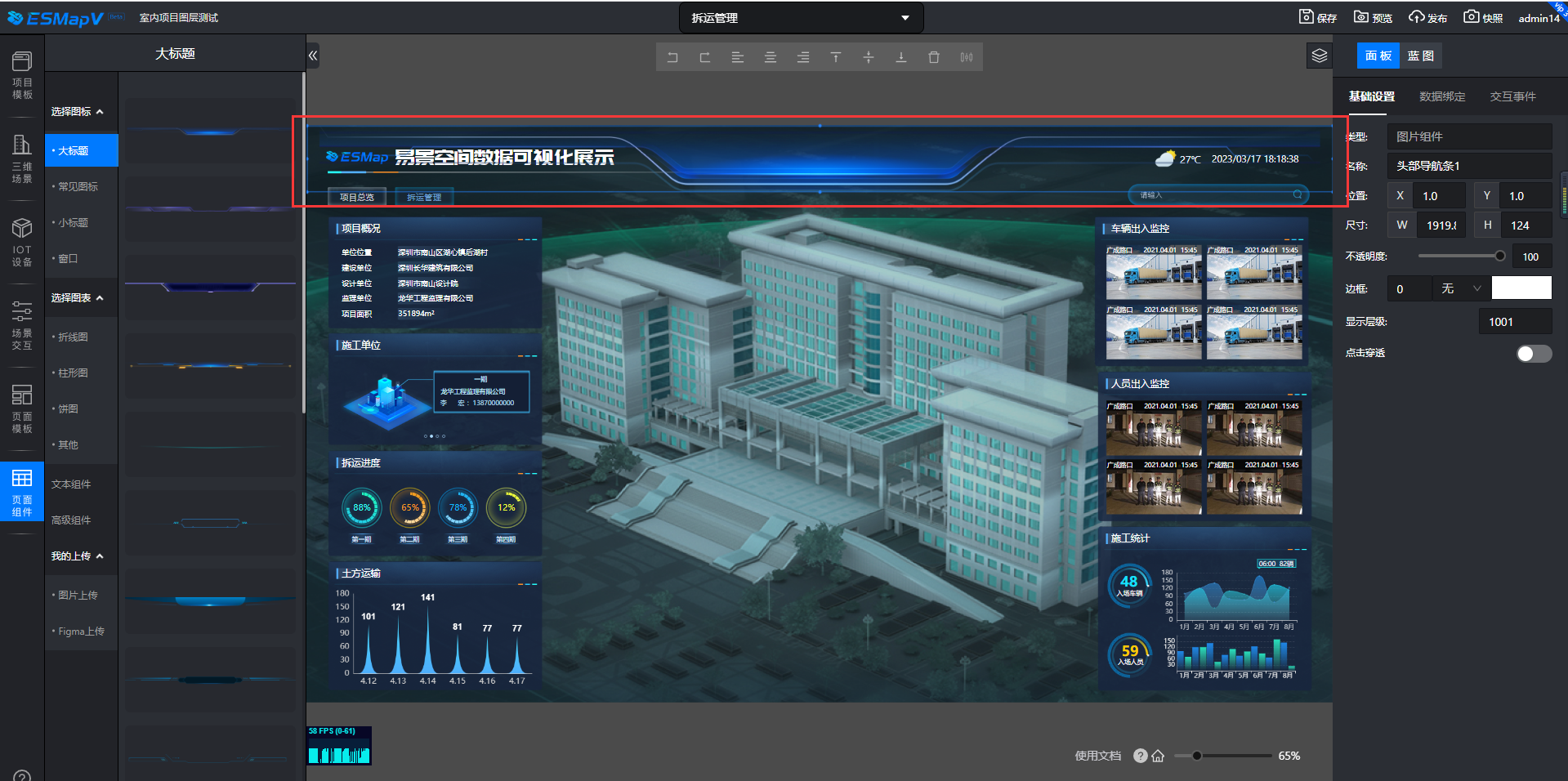Open the border style dropdown 无
This screenshot has height=781, width=1568.
(1460, 288)
